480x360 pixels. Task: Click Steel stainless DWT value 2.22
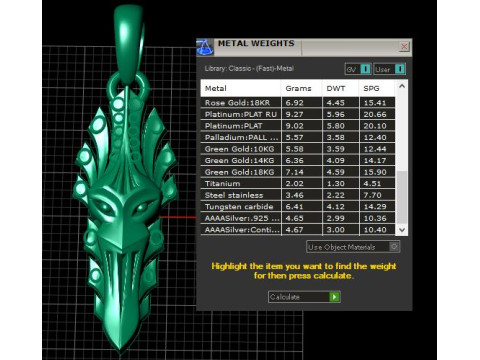pos(336,195)
